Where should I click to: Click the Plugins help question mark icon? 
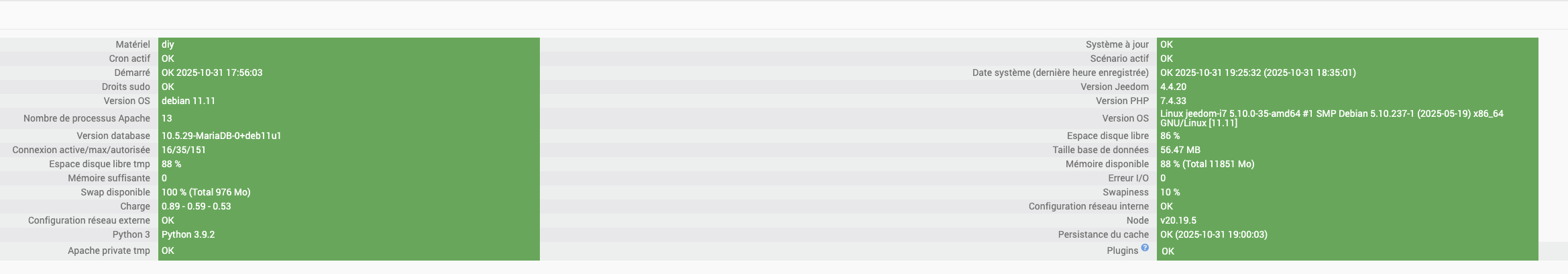pos(1145,248)
